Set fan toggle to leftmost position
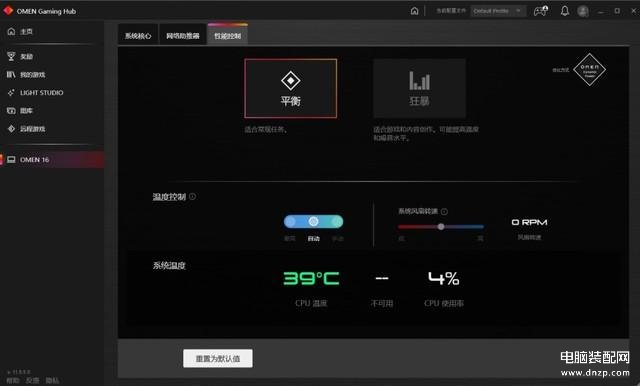The width and height of the screenshot is (640, 386). (290, 222)
